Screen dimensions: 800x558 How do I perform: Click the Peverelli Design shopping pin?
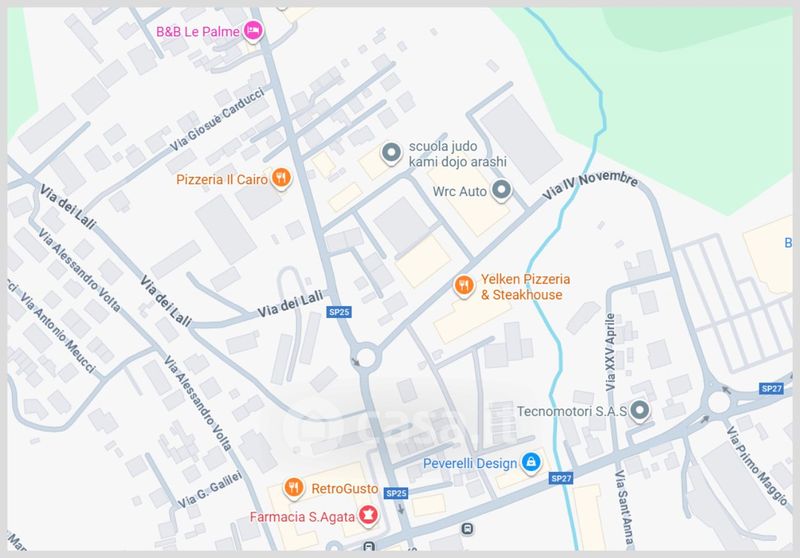point(531,463)
